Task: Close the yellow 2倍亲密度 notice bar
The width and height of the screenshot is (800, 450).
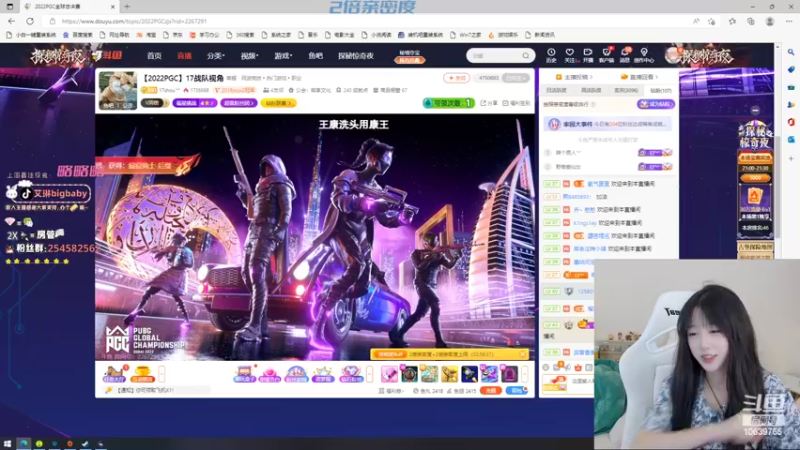Action: coord(522,354)
